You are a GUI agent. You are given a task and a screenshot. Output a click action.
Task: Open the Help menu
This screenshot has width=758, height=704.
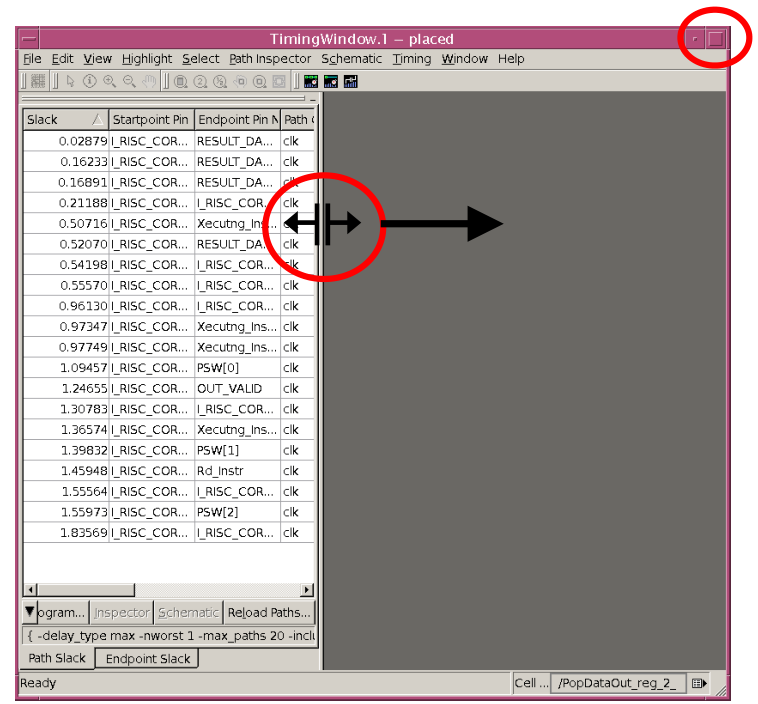[x=511, y=59]
